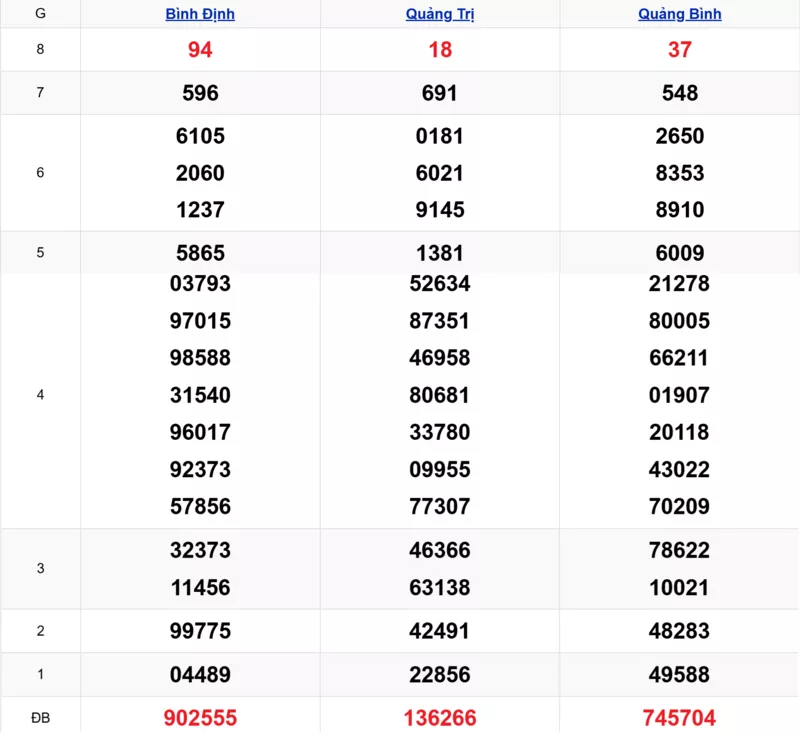Screen dimensions: 800x738
Task: Click prize-two number 42491
Action: pyautogui.click(x=440, y=631)
